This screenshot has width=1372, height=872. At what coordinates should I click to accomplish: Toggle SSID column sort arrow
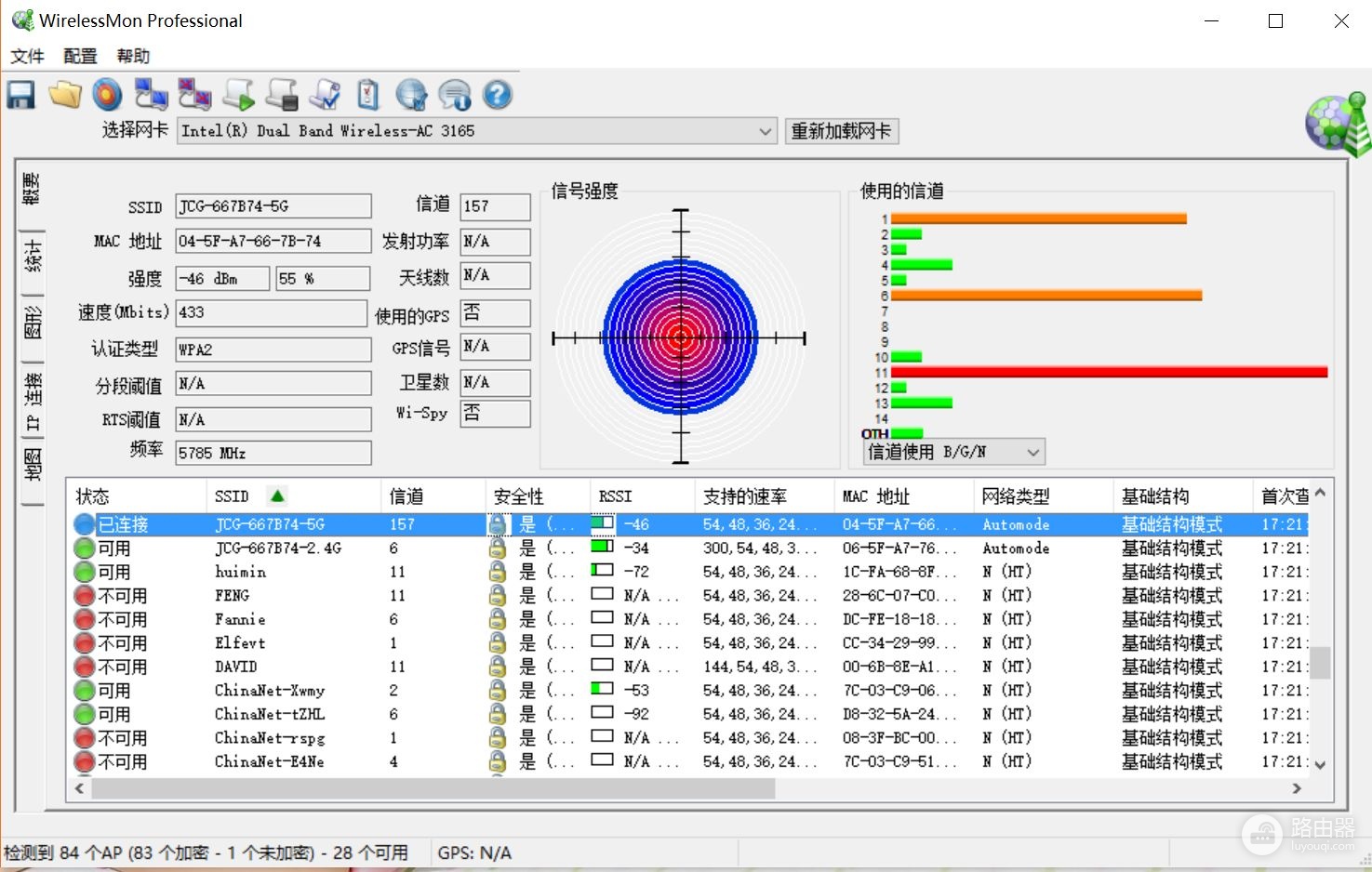tap(277, 495)
